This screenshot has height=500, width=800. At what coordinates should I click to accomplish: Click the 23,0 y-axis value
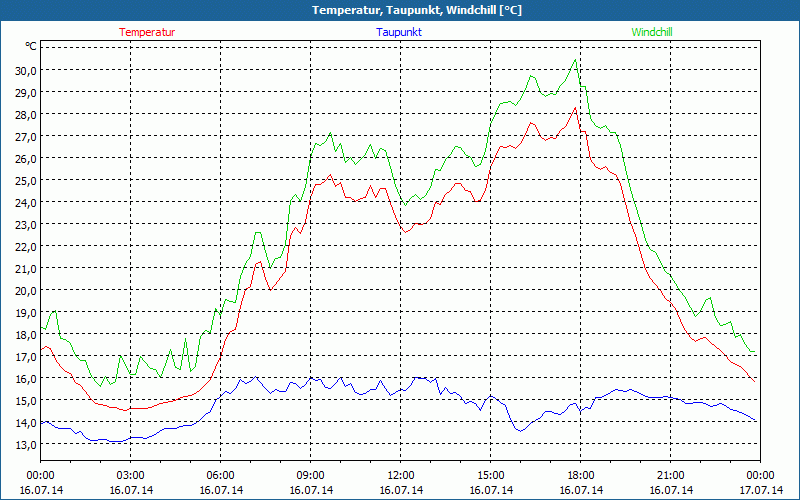pyautogui.click(x=26, y=224)
